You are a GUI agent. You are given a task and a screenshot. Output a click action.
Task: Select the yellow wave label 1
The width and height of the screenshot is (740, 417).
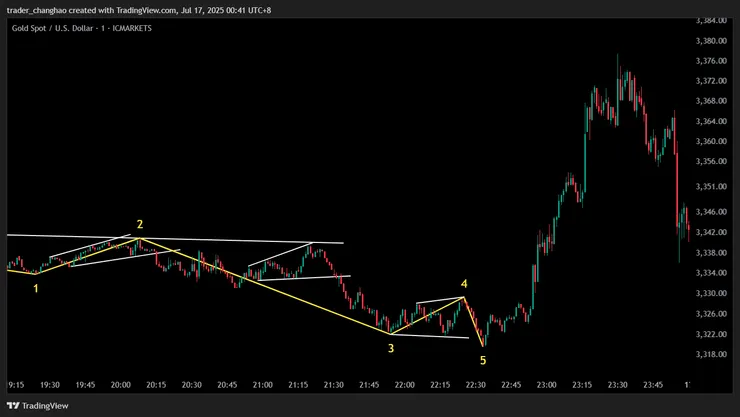click(x=36, y=288)
